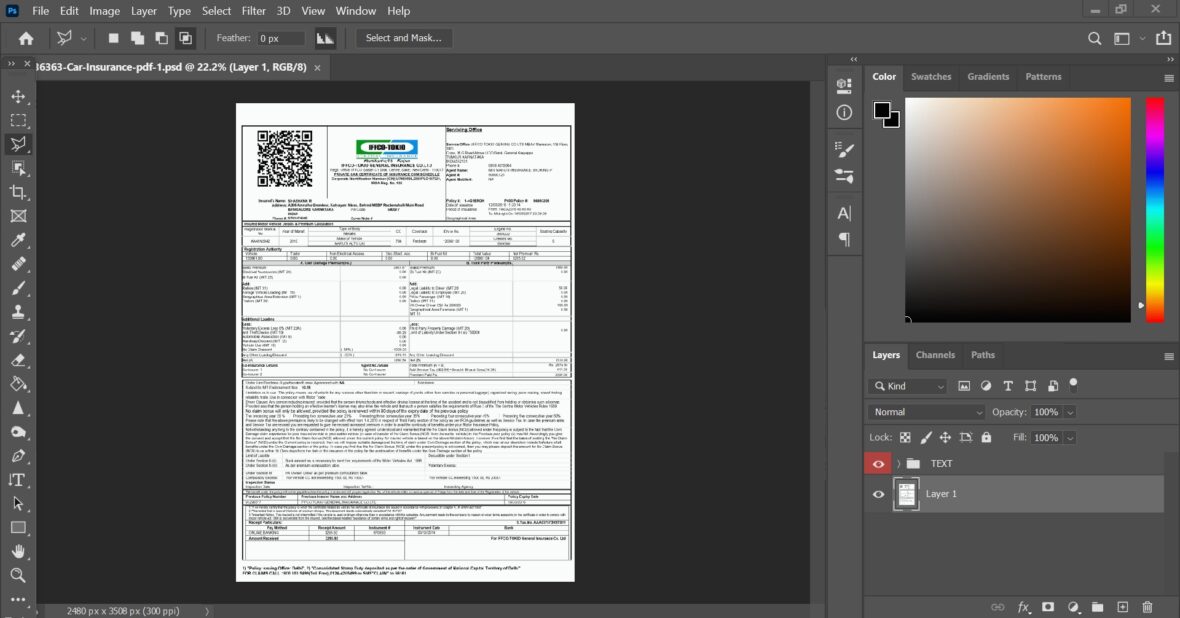Add a layer style with the fx icon
1180x618 pixels.
pyautogui.click(x=1022, y=607)
